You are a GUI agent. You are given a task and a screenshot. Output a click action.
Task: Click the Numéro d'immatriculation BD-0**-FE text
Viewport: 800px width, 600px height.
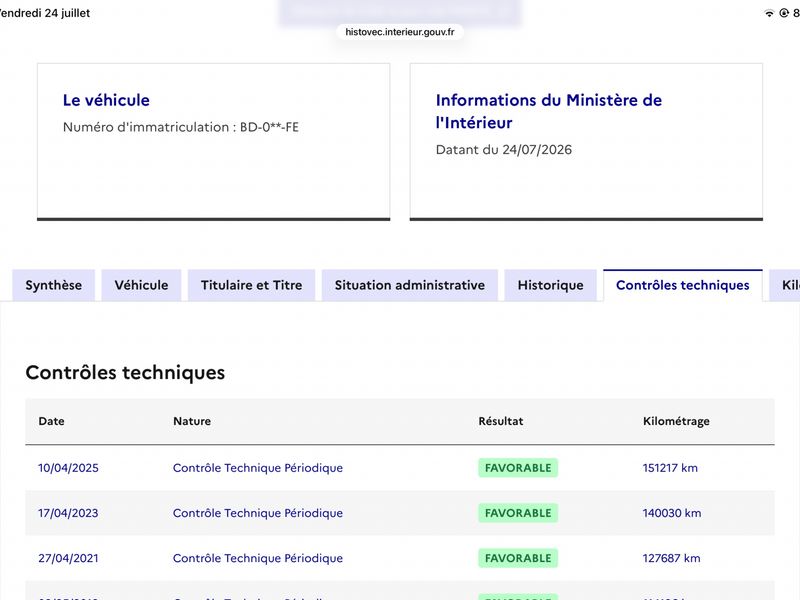(x=181, y=127)
